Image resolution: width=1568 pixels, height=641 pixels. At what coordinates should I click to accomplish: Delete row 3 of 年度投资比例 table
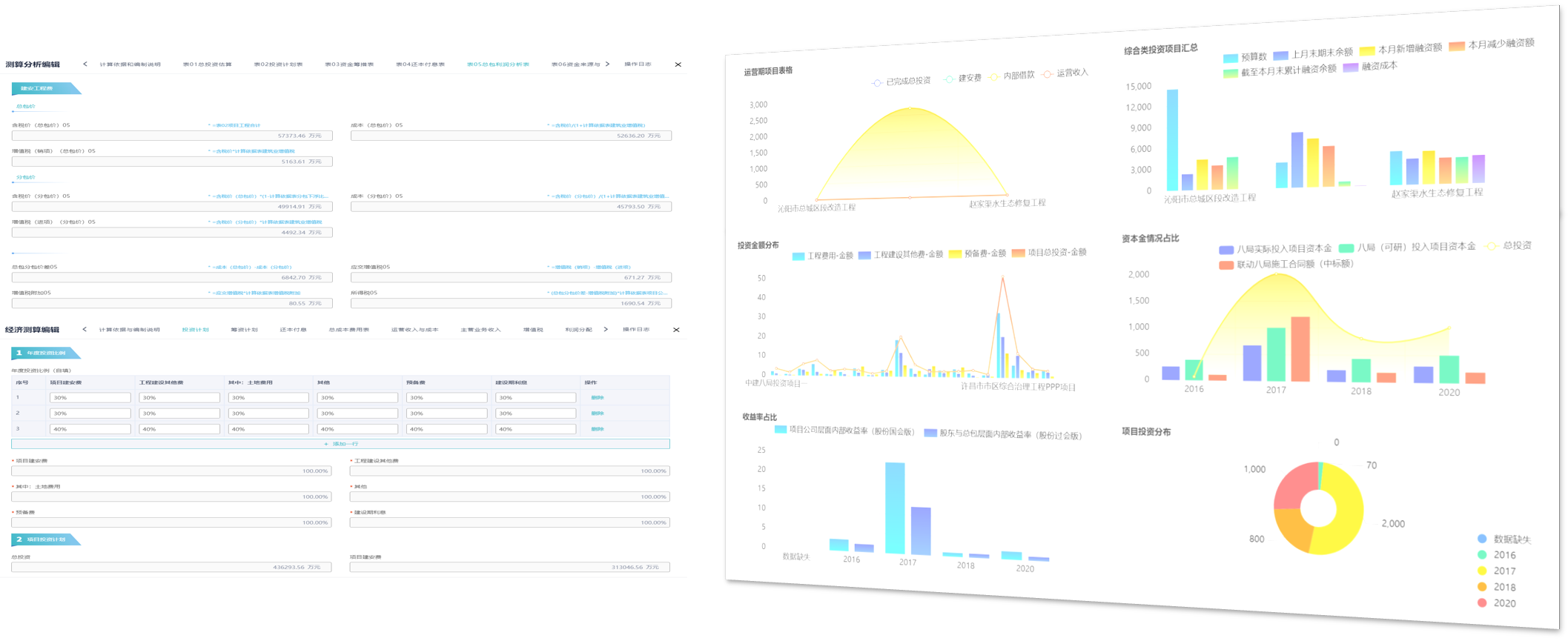(x=598, y=429)
